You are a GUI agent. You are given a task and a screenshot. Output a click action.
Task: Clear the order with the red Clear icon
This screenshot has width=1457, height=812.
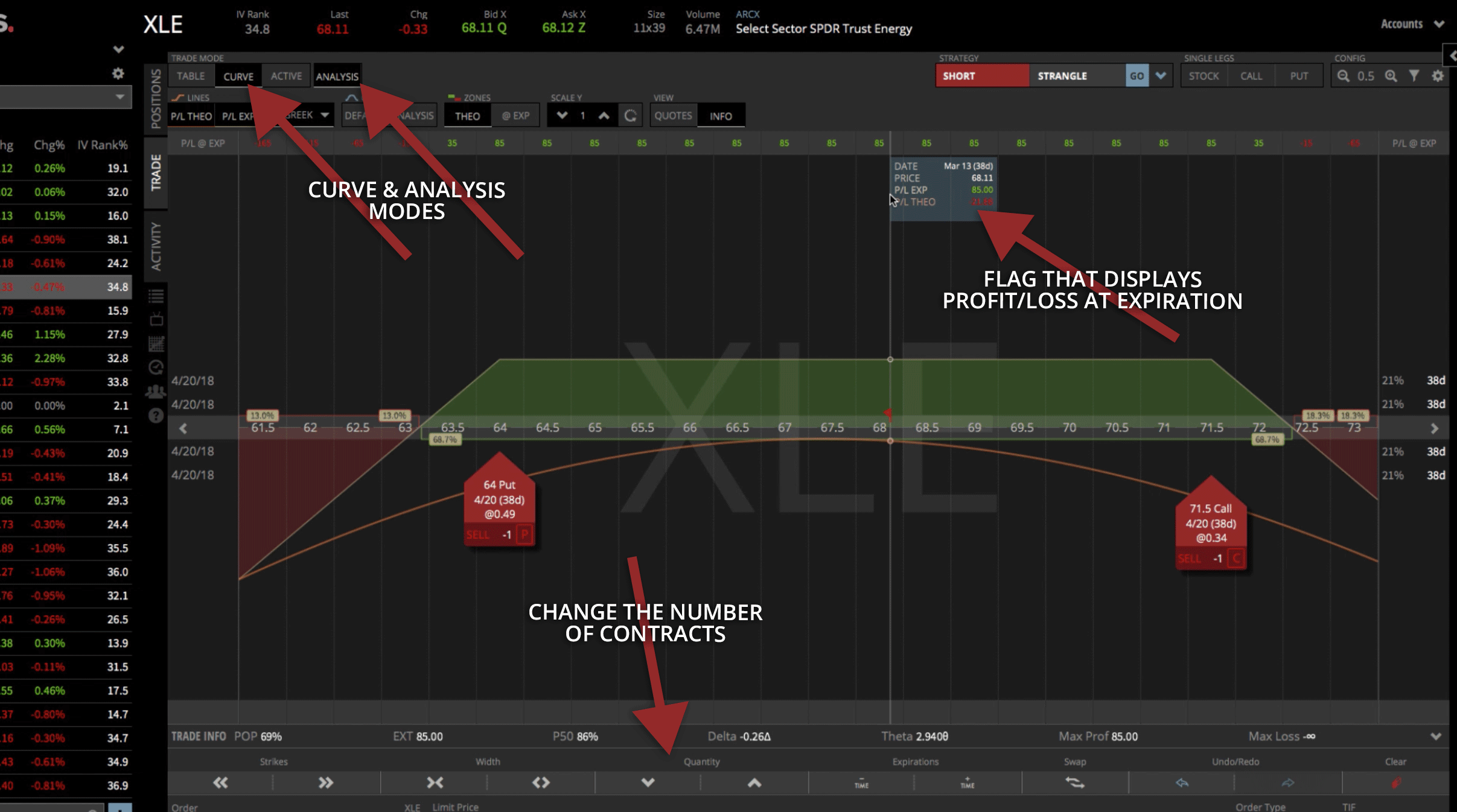(x=1396, y=783)
